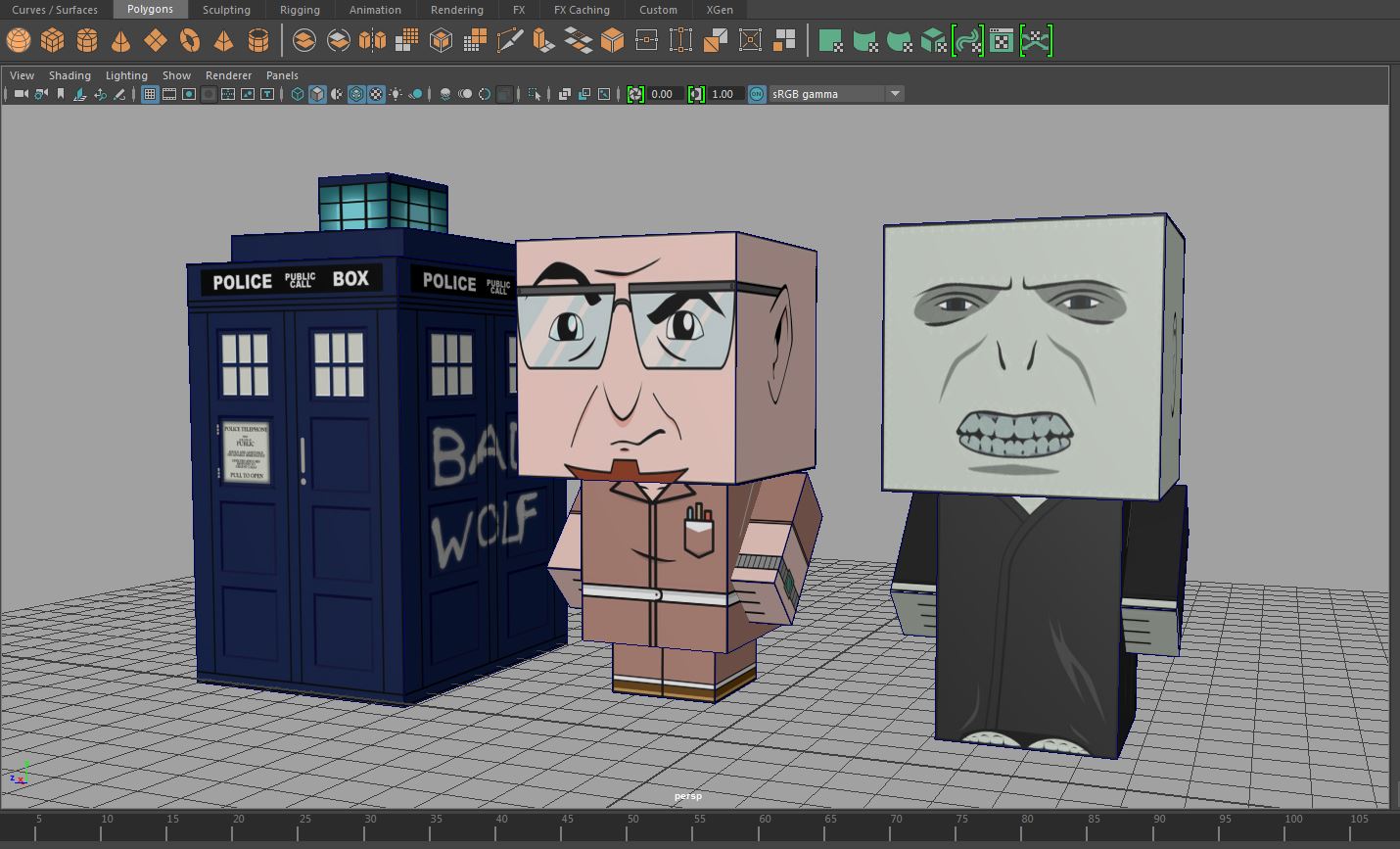Image resolution: width=1400 pixels, height=849 pixels.
Task: Open the View panel menu
Action: [22, 75]
